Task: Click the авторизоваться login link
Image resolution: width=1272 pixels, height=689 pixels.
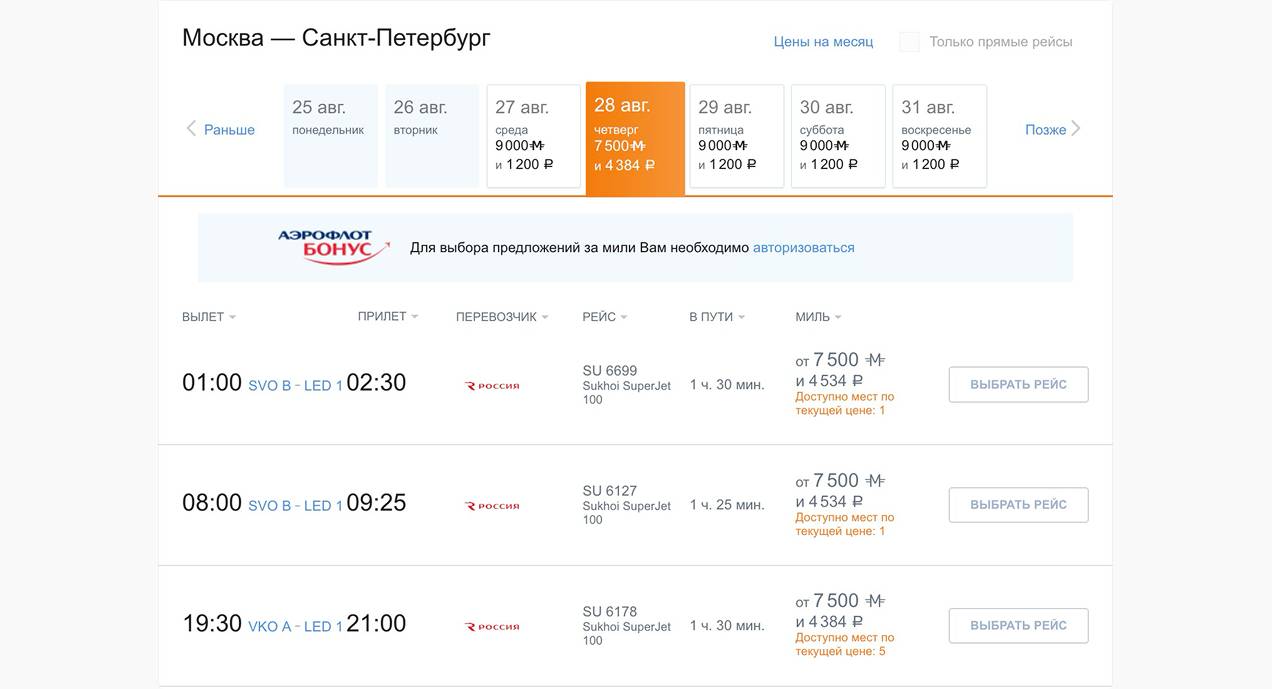Action: pyautogui.click(x=804, y=248)
